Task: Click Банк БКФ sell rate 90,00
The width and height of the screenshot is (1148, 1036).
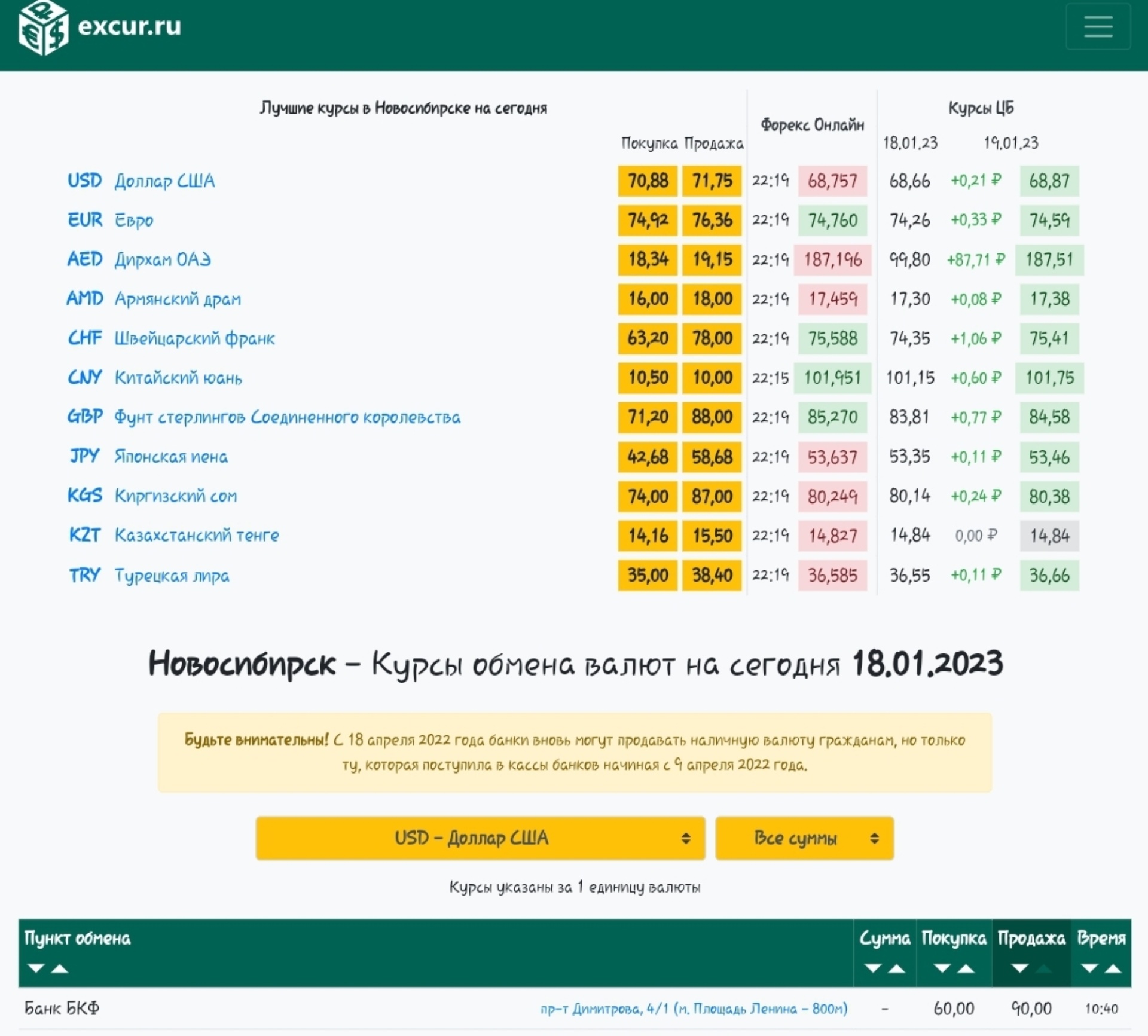Action: pyautogui.click(x=1031, y=1009)
